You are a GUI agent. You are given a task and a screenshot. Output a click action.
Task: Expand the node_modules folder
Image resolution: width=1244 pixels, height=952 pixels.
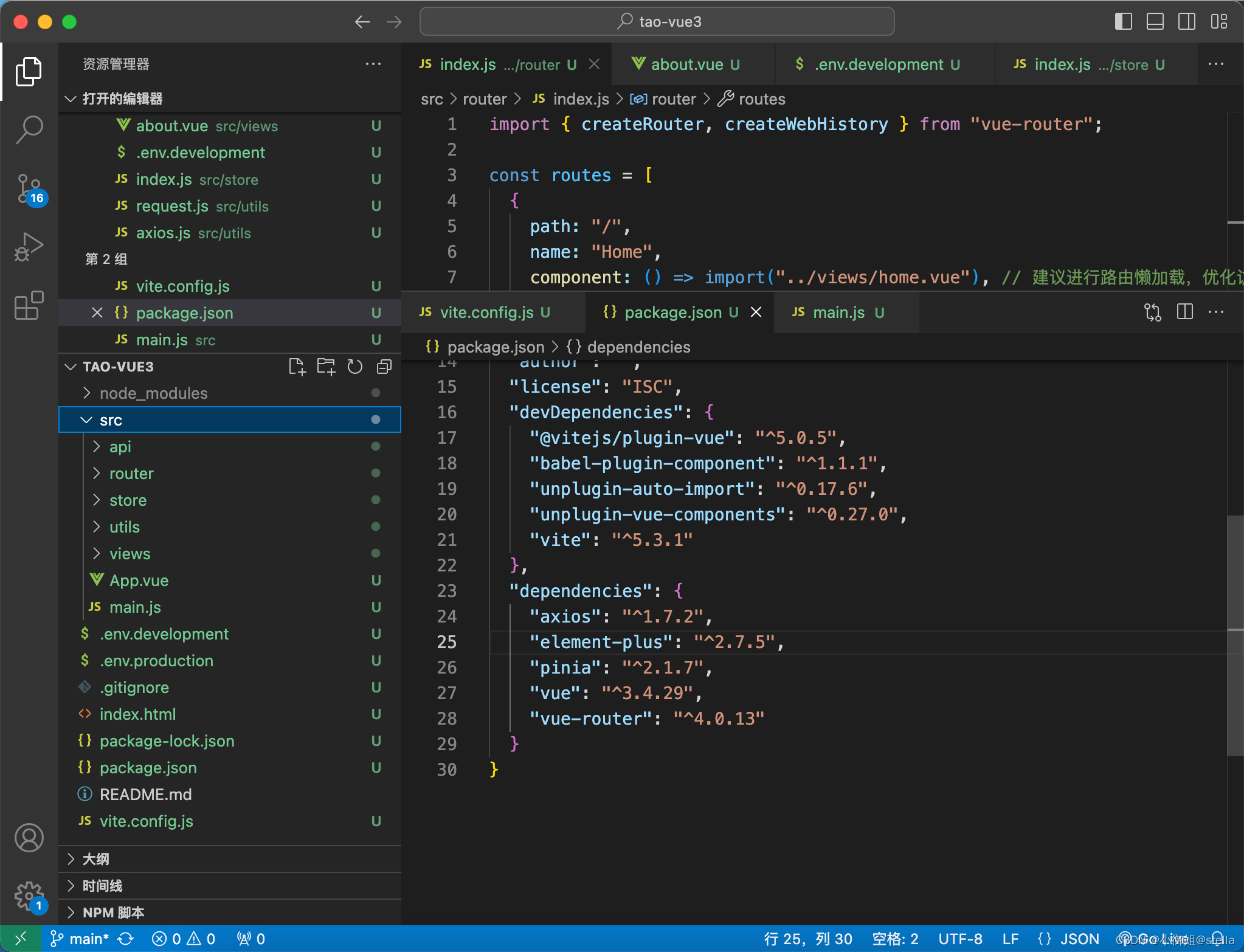[x=153, y=393]
